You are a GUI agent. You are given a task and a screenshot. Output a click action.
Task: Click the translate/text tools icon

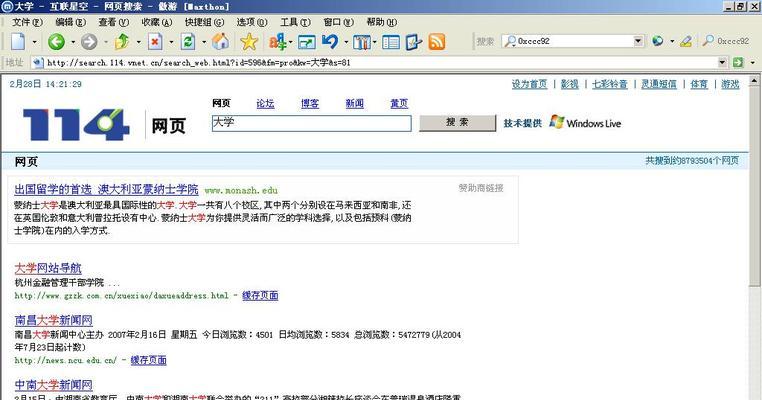click(277, 42)
